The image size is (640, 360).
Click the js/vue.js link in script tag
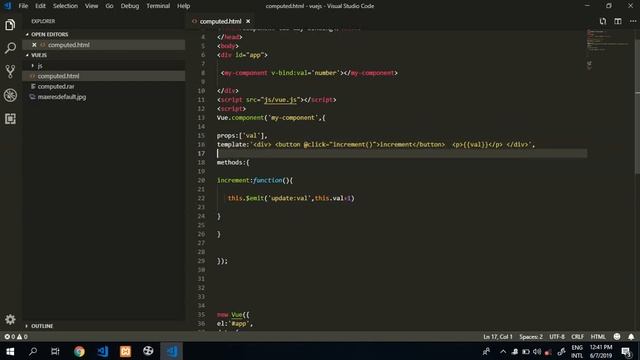pyautogui.click(x=280, y=100)
